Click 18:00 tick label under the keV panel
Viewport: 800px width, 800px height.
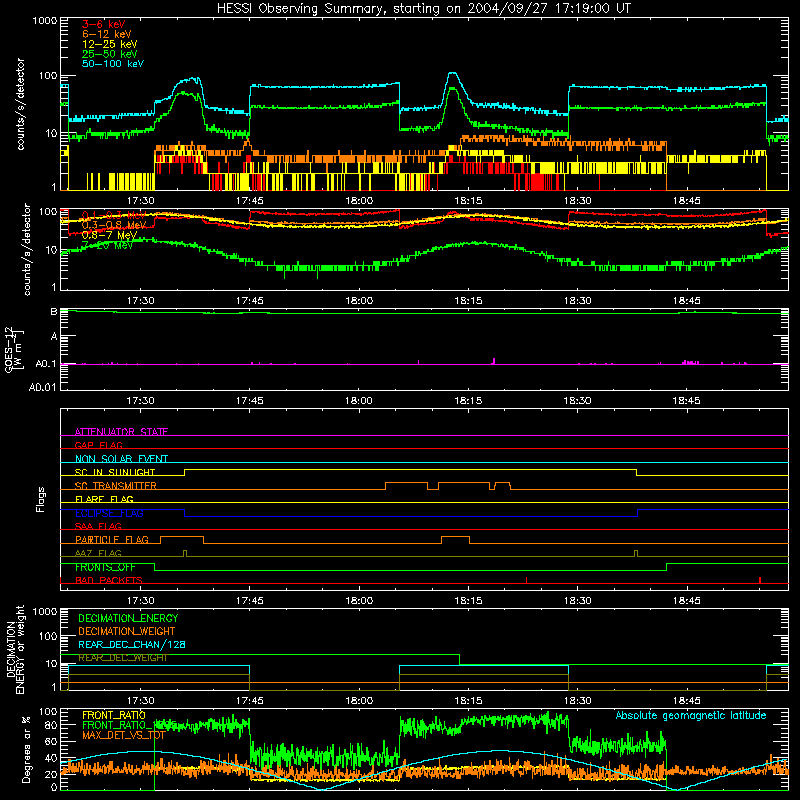point(359,201)
